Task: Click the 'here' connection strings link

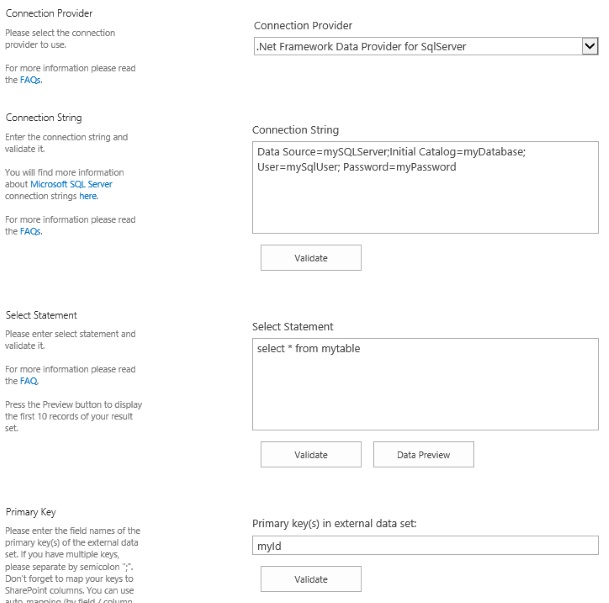Action: (88, 197)
